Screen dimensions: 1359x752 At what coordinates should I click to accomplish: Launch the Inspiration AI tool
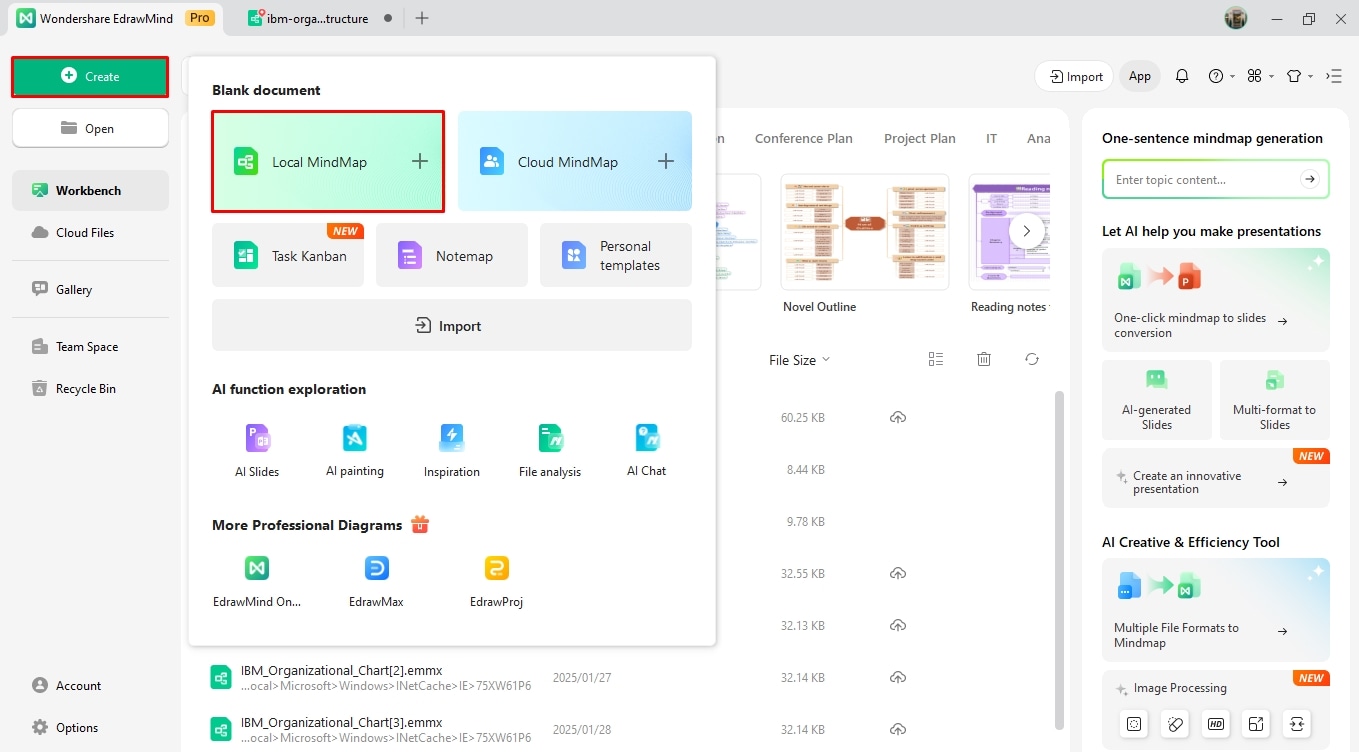[452, 451]
